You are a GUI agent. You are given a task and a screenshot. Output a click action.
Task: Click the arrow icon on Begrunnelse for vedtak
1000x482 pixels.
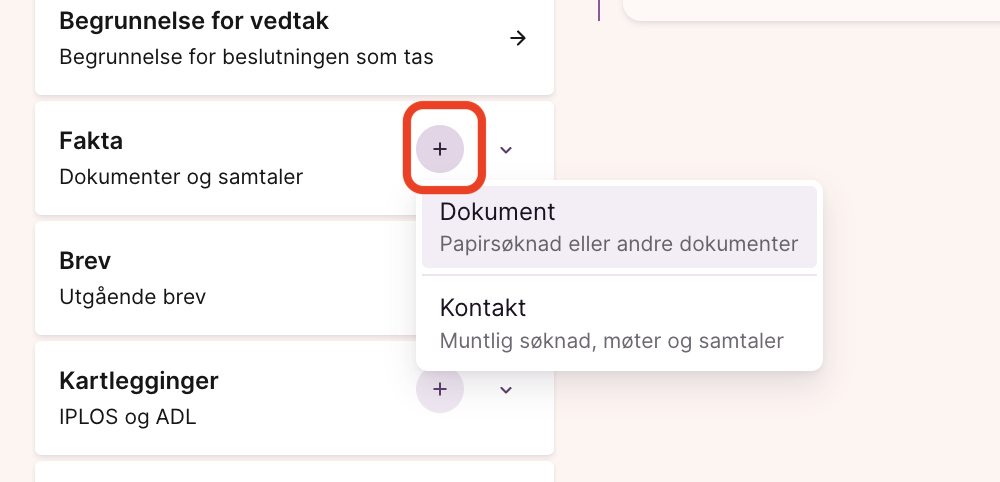click(517, 39)
